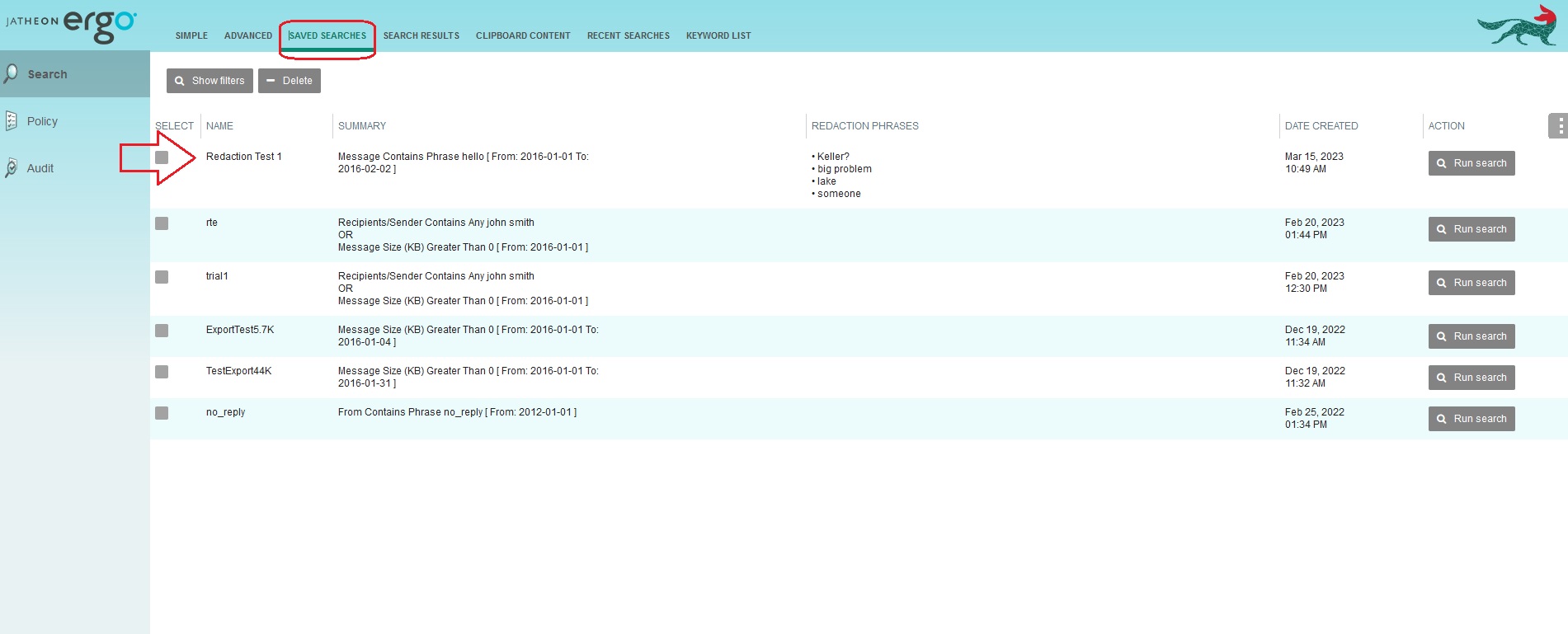Click the green fox mascot logo
This screenshot has height=634, width=1568.
click(1516, 26)
